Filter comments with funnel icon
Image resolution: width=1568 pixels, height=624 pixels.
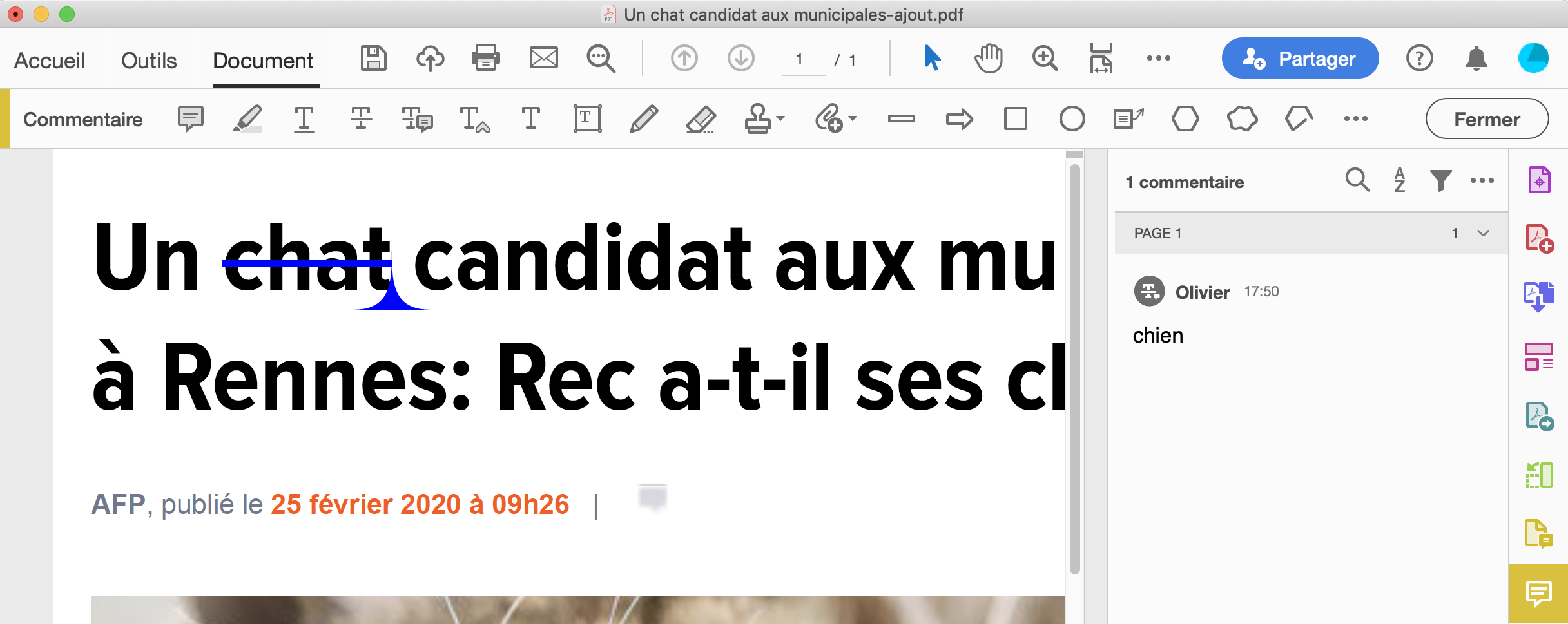(1441, 180)
